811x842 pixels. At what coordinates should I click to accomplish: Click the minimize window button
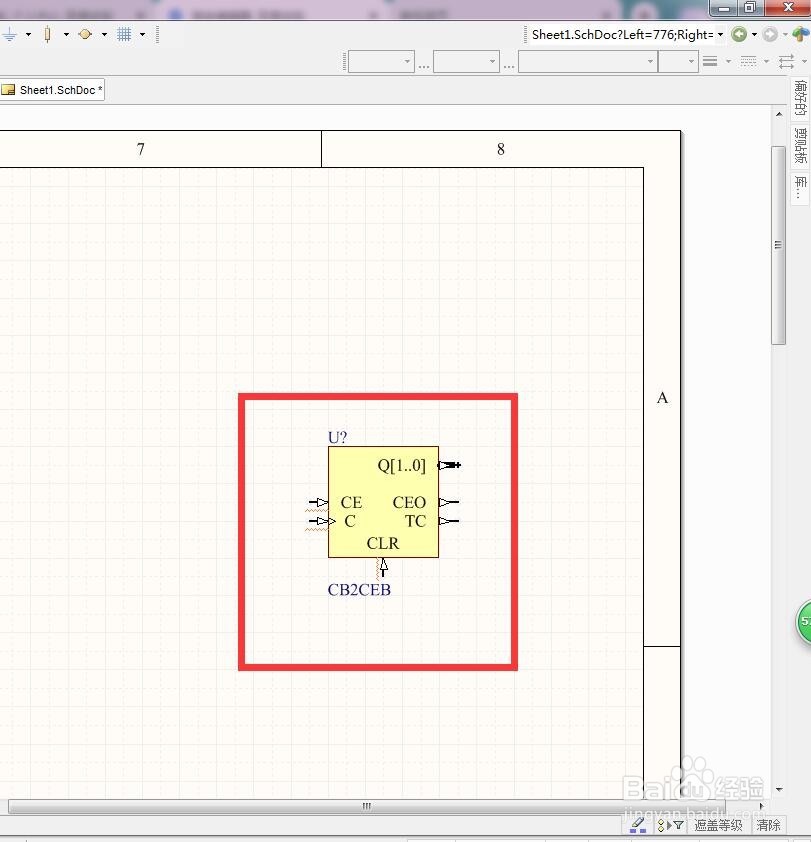(x=724, y=8)
